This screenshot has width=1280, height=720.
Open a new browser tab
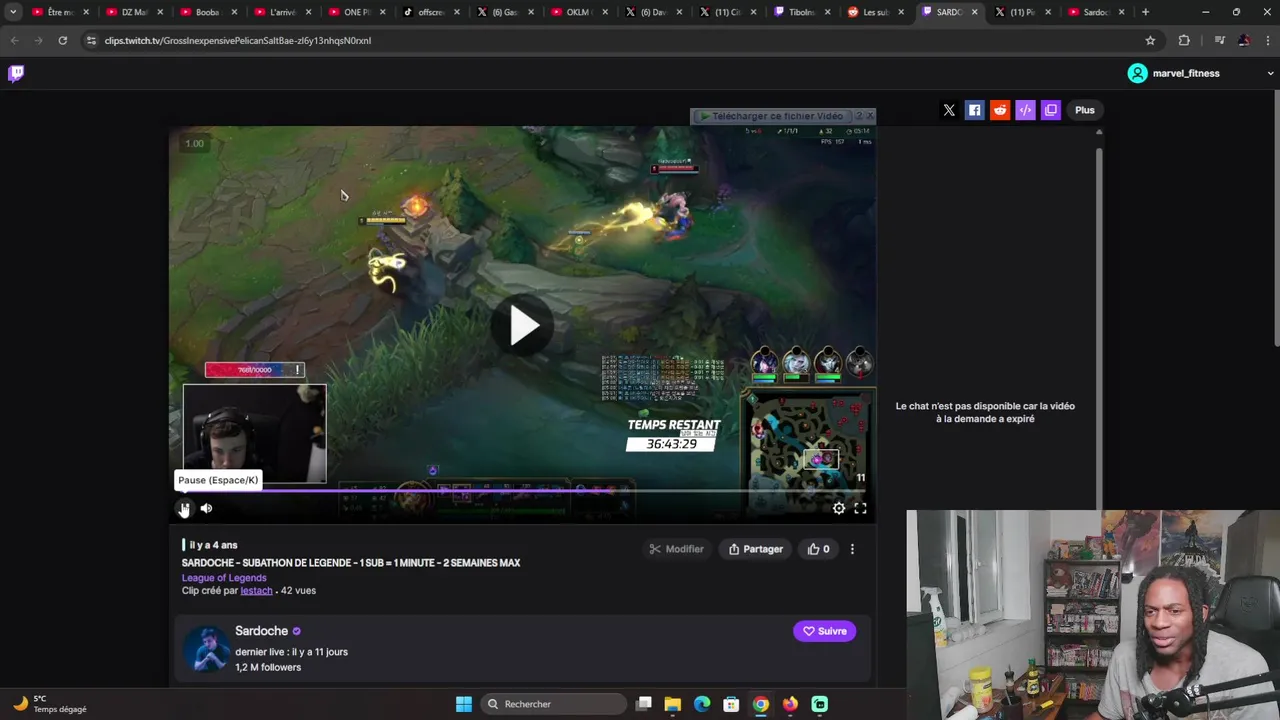(1145, 12)
